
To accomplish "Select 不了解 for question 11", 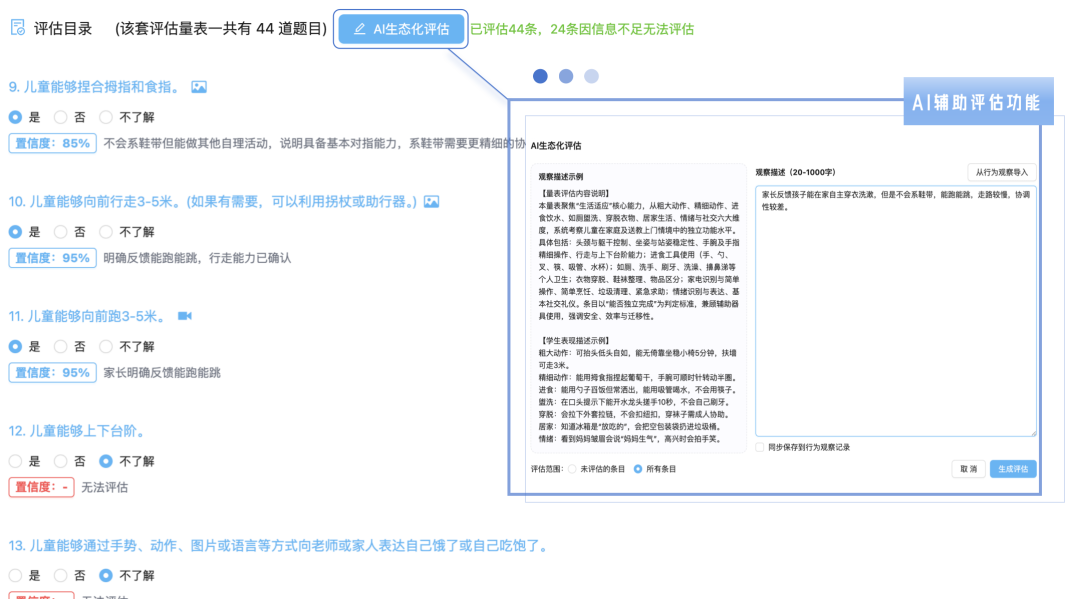I will tap(105, 346).
